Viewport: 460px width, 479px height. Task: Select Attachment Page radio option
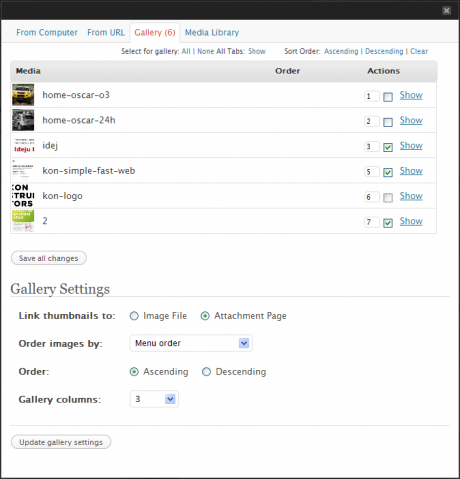205,316
